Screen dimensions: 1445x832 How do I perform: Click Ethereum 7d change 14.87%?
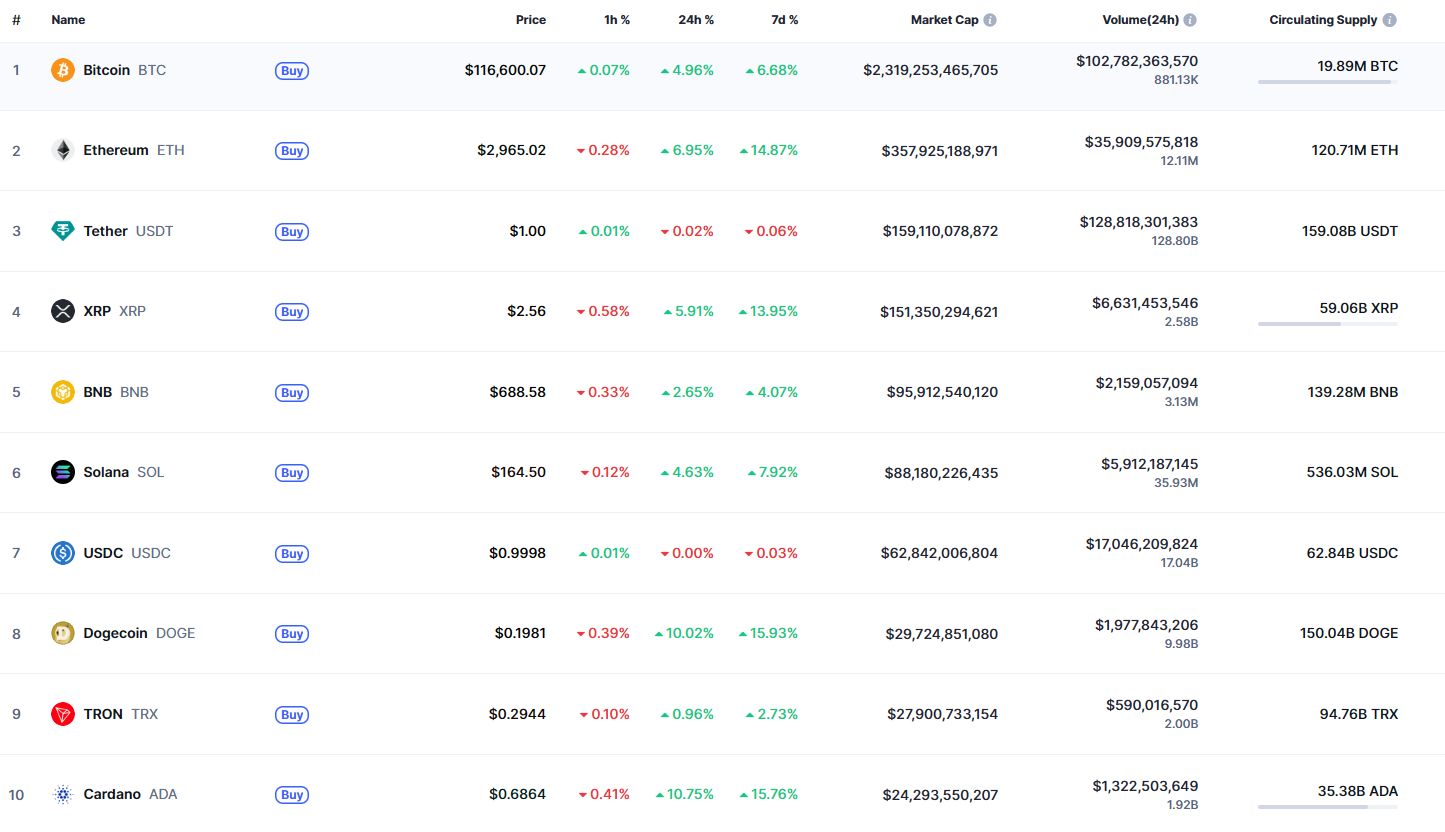click(768, 150)
